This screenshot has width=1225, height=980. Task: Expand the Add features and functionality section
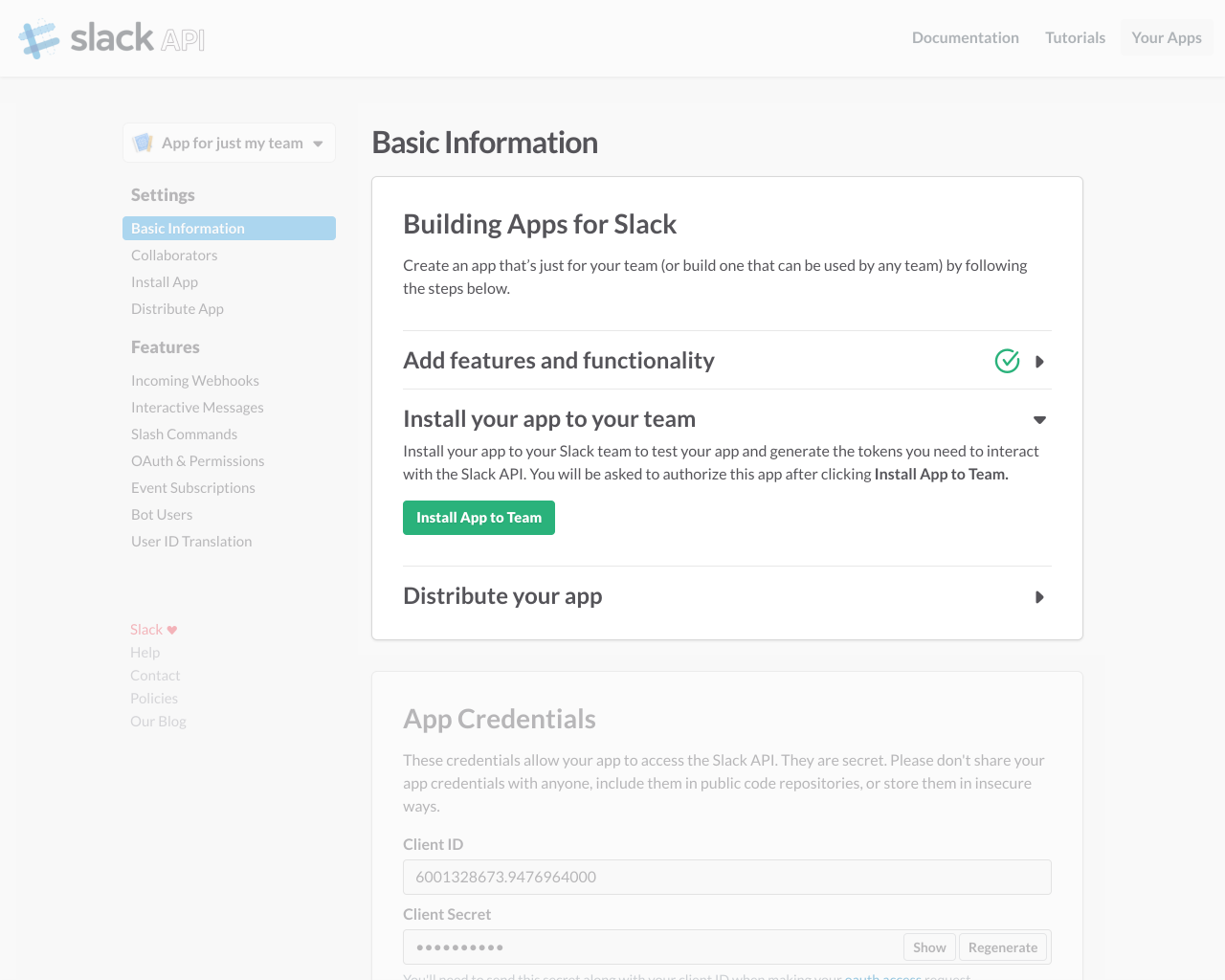[x=1039, y=362]
